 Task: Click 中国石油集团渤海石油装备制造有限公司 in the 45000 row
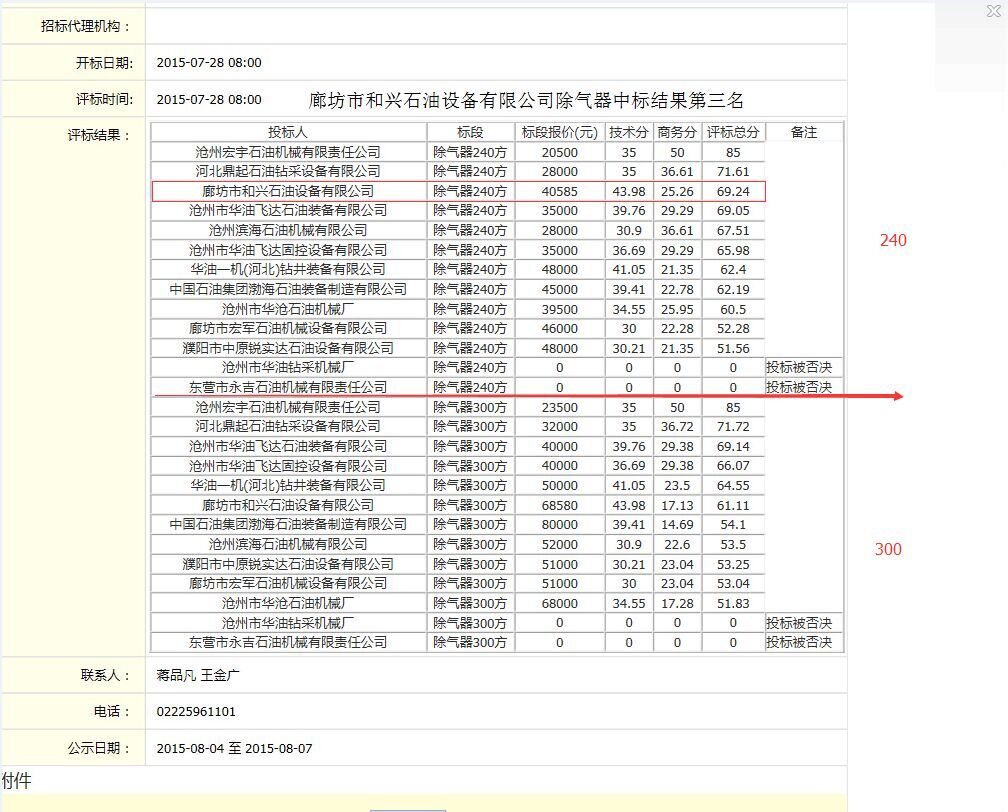(x=288, y=289)
